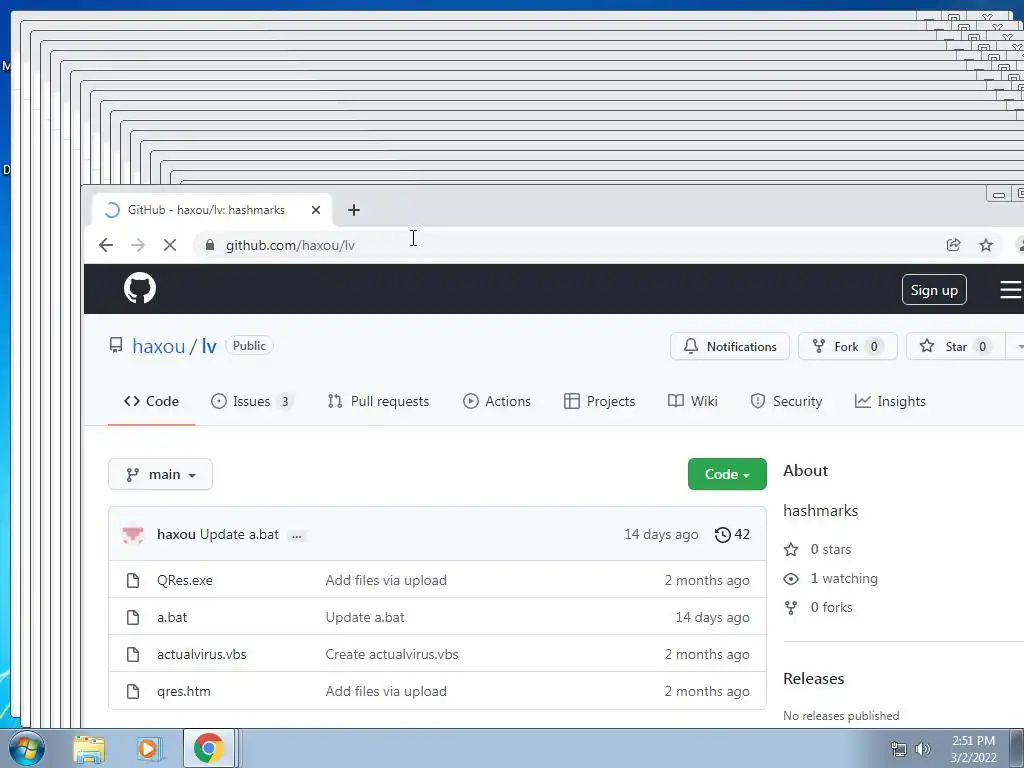Click the GitHub octocat logo
Viewport: 1024px width, 768px height.
(x=140, y=288)
